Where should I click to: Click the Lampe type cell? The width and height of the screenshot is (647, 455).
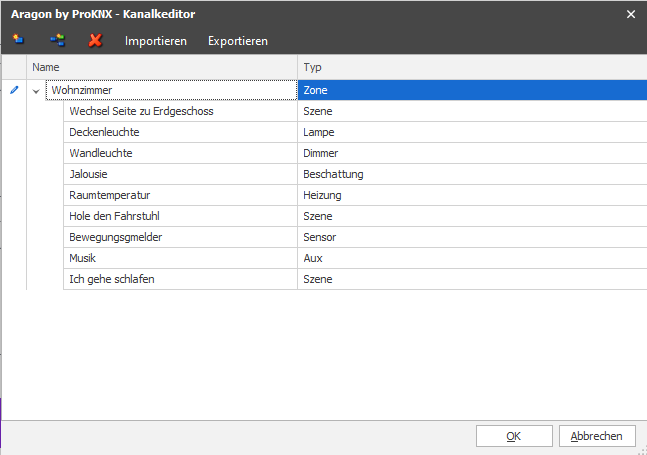pyautogui.click(x=472, y=132)
